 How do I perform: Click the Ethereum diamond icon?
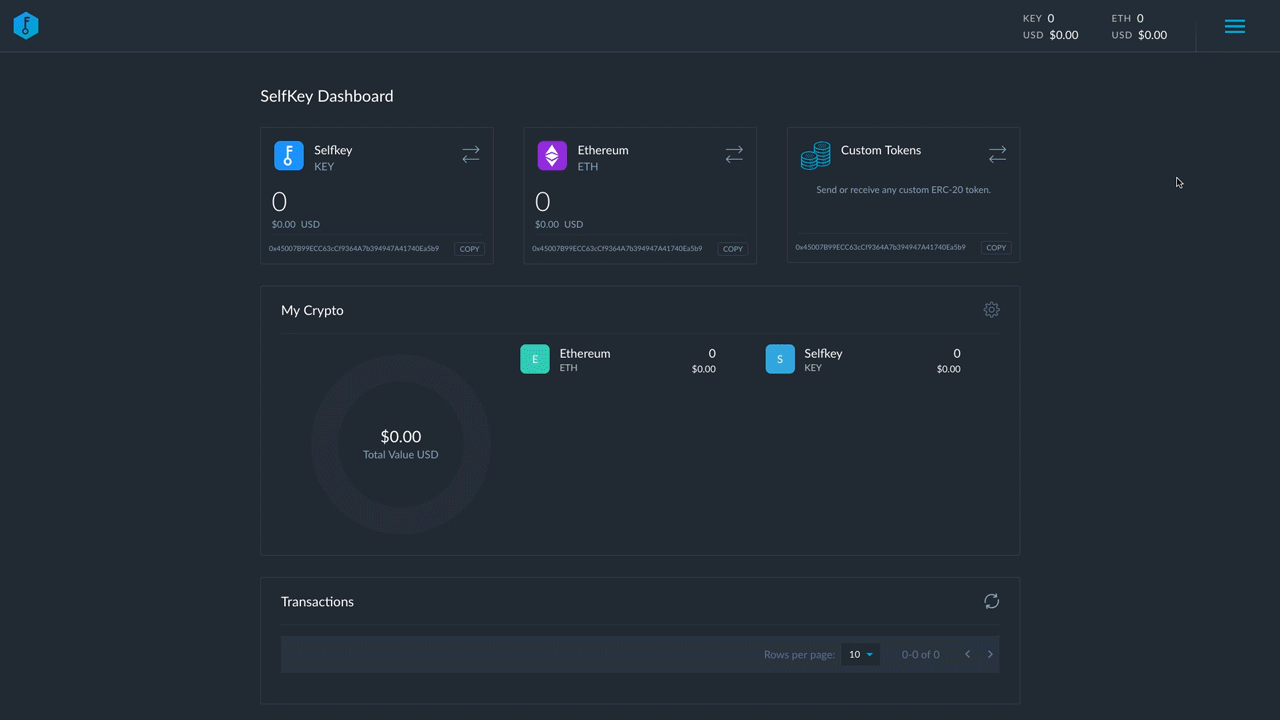[x=552, y=155]
